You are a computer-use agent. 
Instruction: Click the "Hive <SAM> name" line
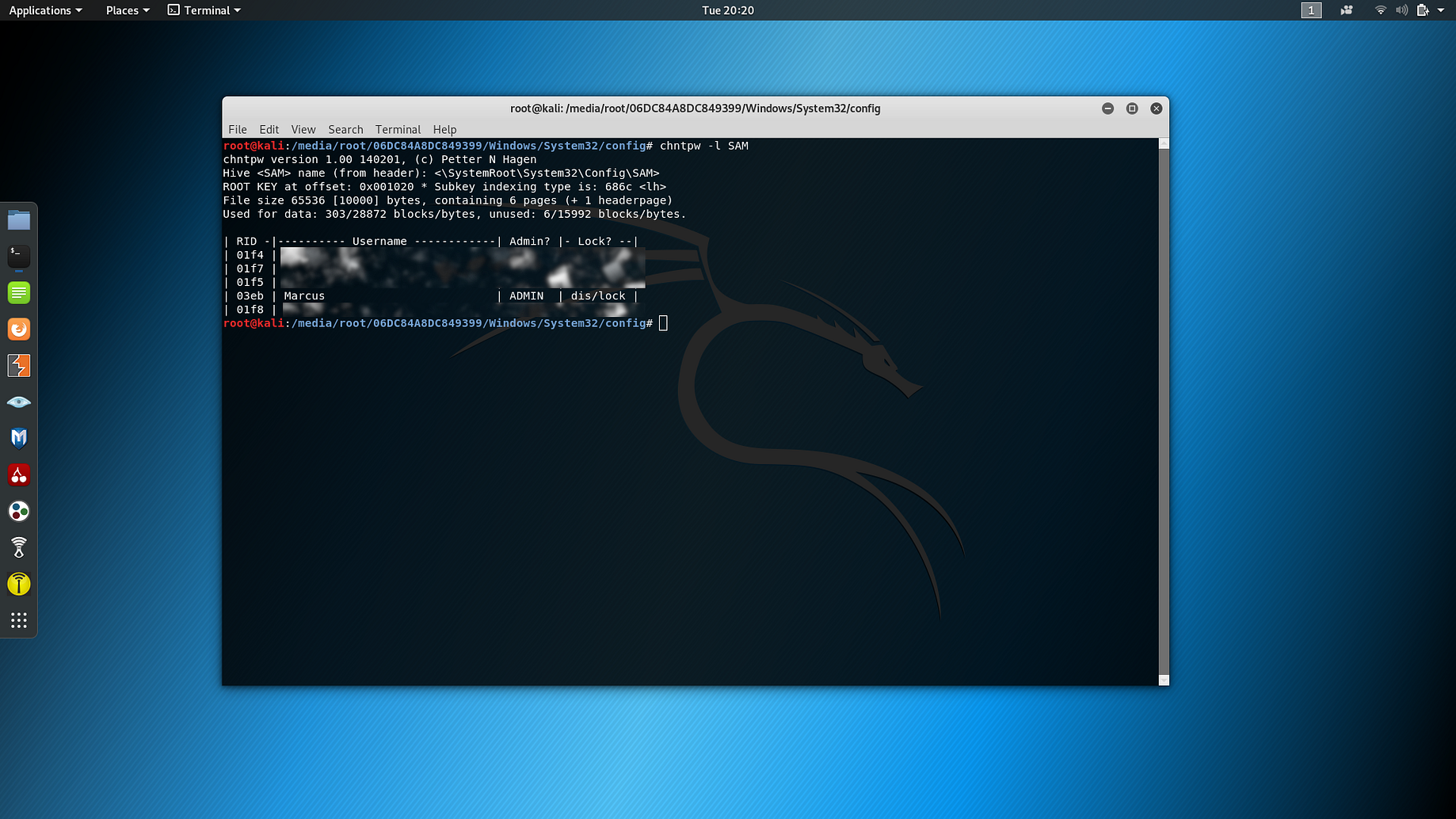[x=441, y=173]
